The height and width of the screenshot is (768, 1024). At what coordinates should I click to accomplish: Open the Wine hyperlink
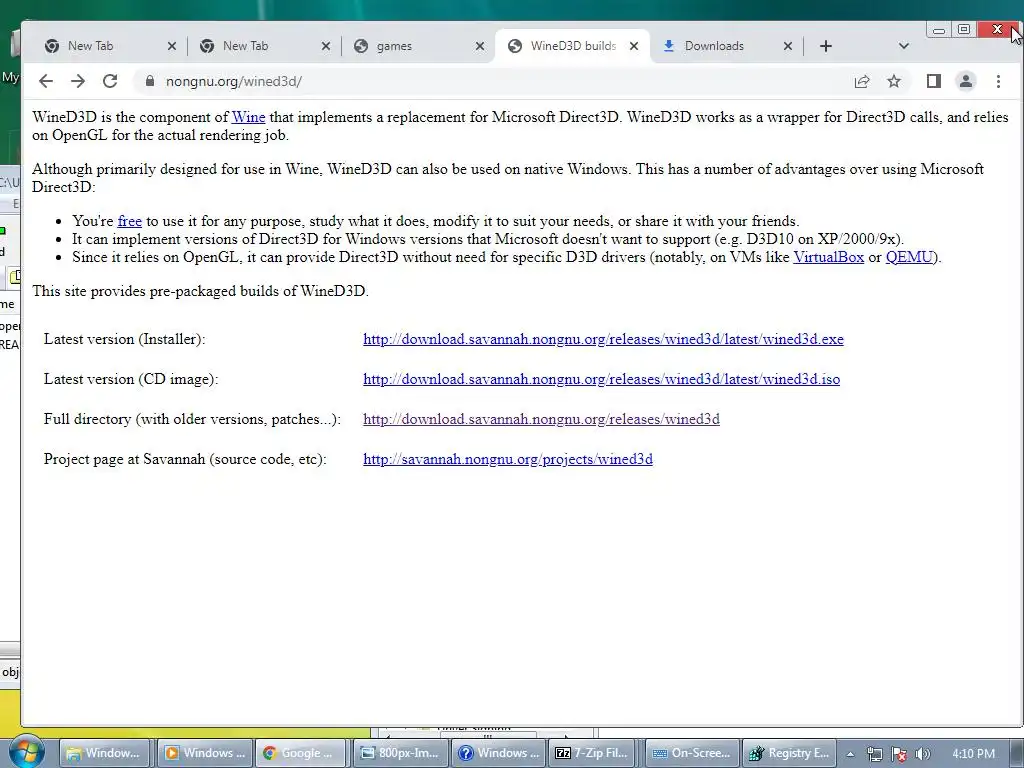click(248, 118)
